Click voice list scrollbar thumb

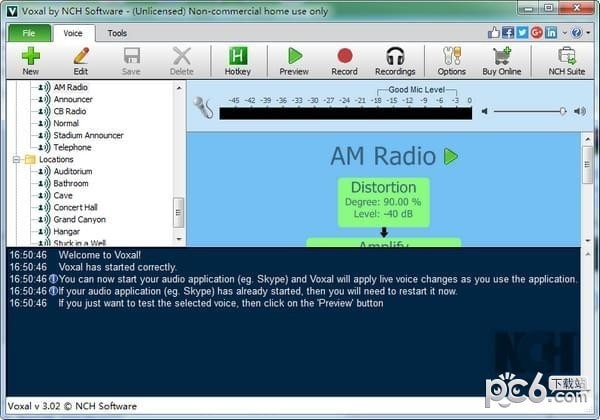coord(178,212)
